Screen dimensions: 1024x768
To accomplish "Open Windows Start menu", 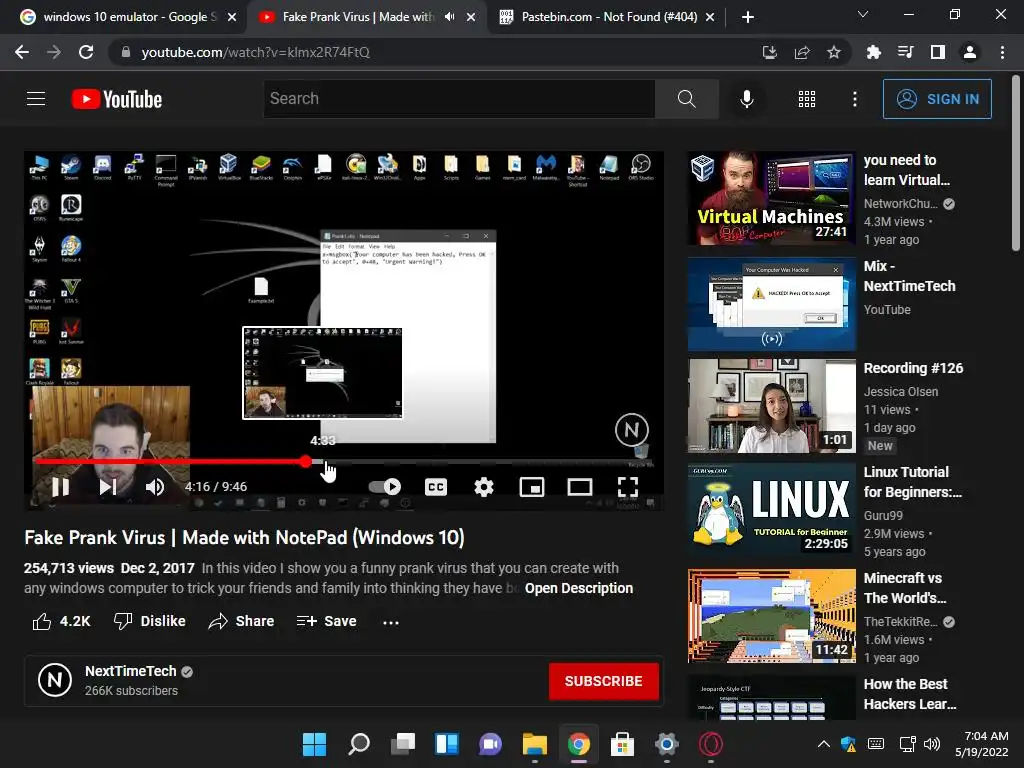I will (x=314, y=744).
